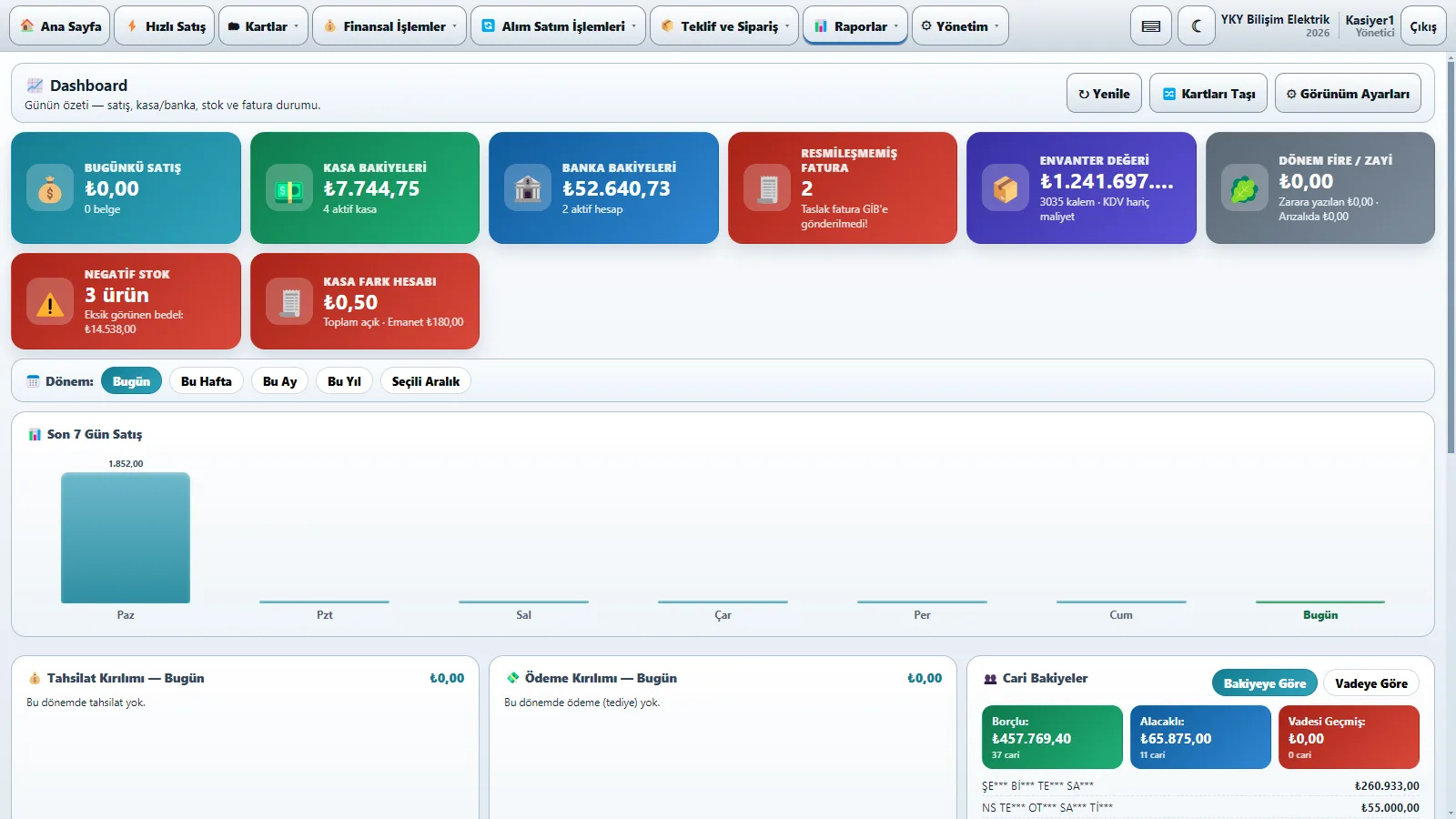Click the Çıkış logout button
Viewport: 1456px width, 819px height.
coord(1423,26)
